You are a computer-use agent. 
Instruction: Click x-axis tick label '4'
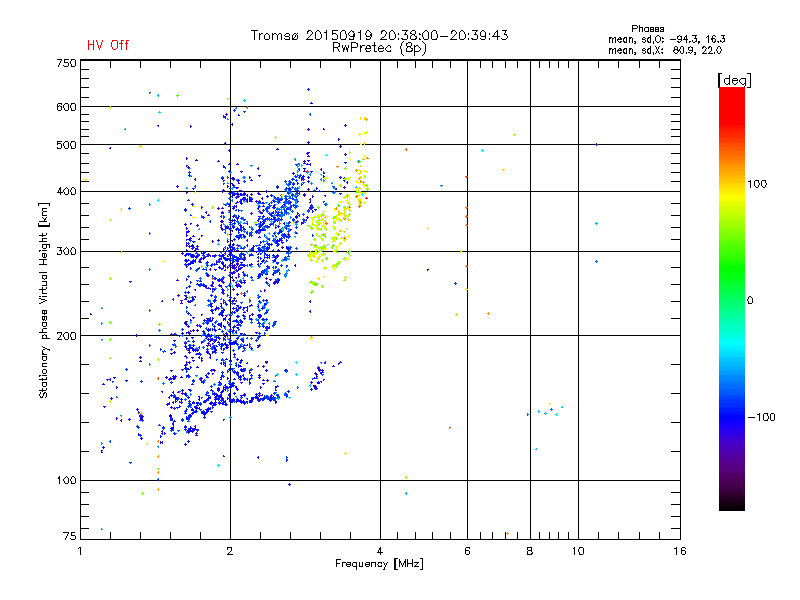[380, 551]
